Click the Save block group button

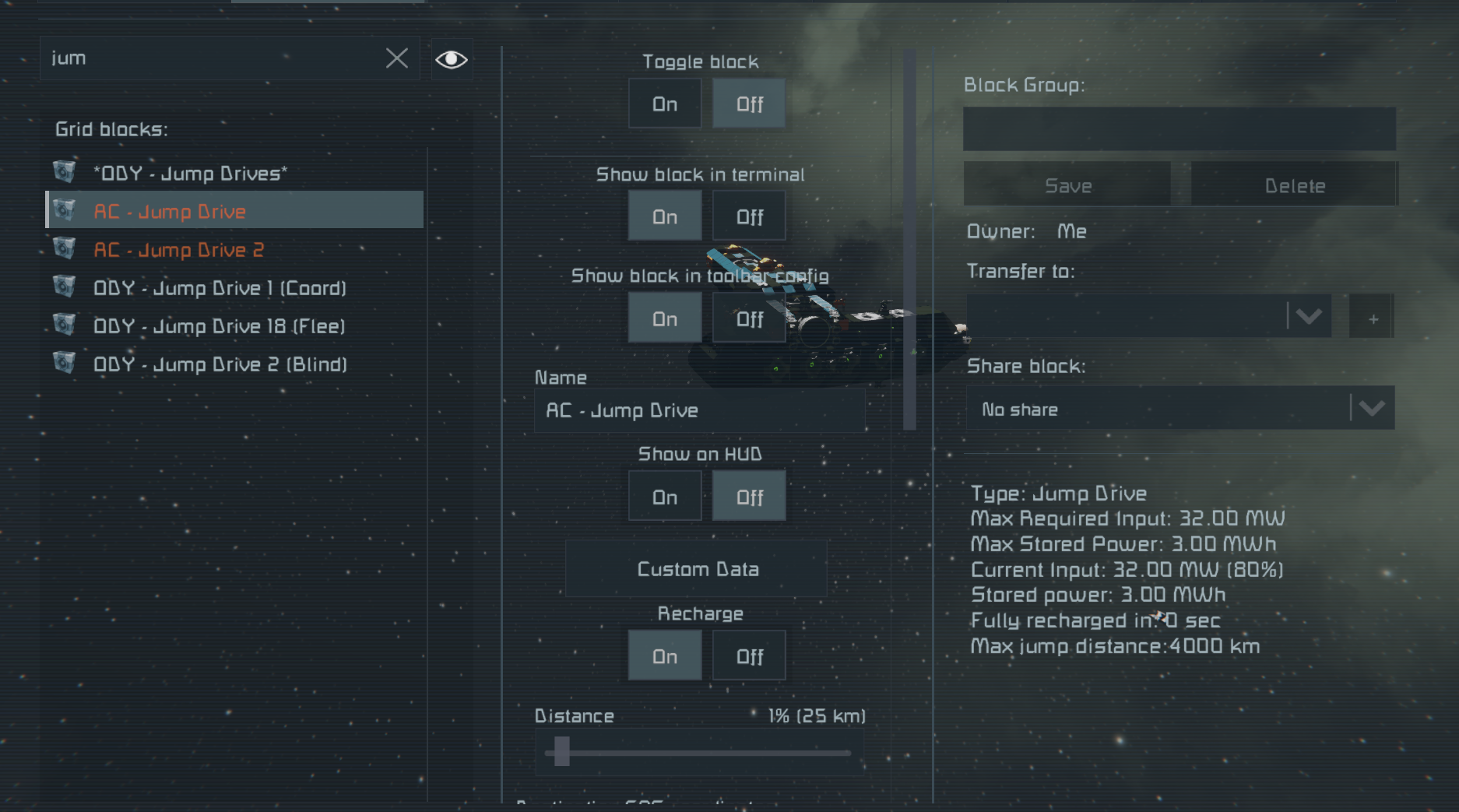coord(1067,185)
